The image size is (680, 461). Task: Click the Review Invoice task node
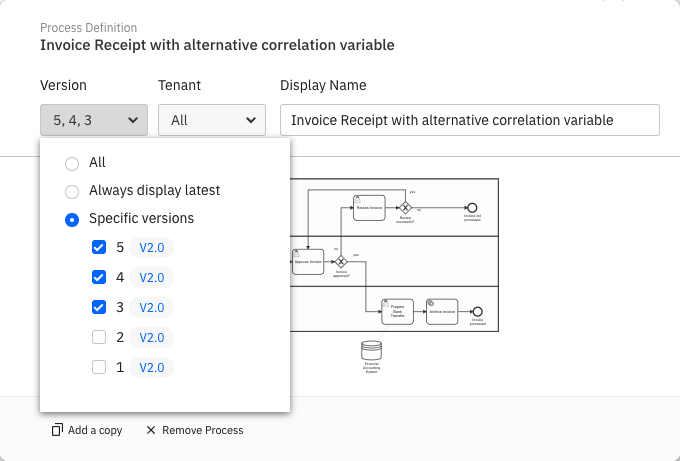click(x=368, y=207)
